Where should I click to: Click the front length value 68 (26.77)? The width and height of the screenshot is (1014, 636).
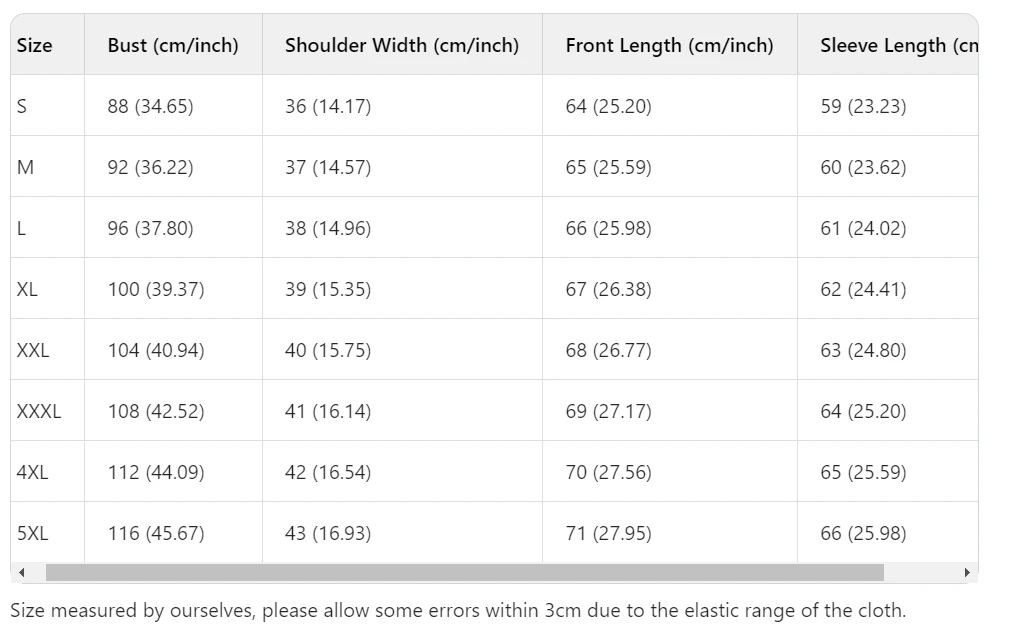click(x=609, y=350)
